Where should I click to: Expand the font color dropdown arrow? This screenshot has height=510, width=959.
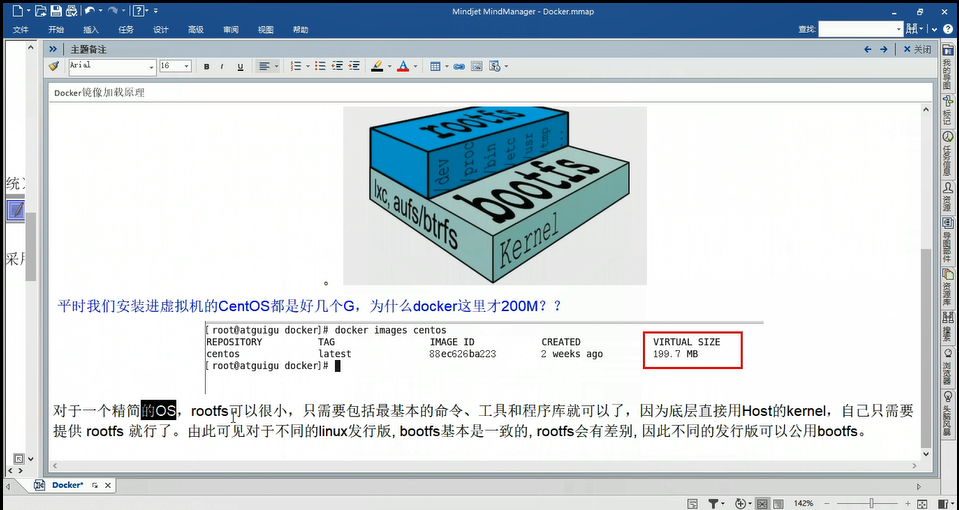pyautogui.click(x=415, y=66)
